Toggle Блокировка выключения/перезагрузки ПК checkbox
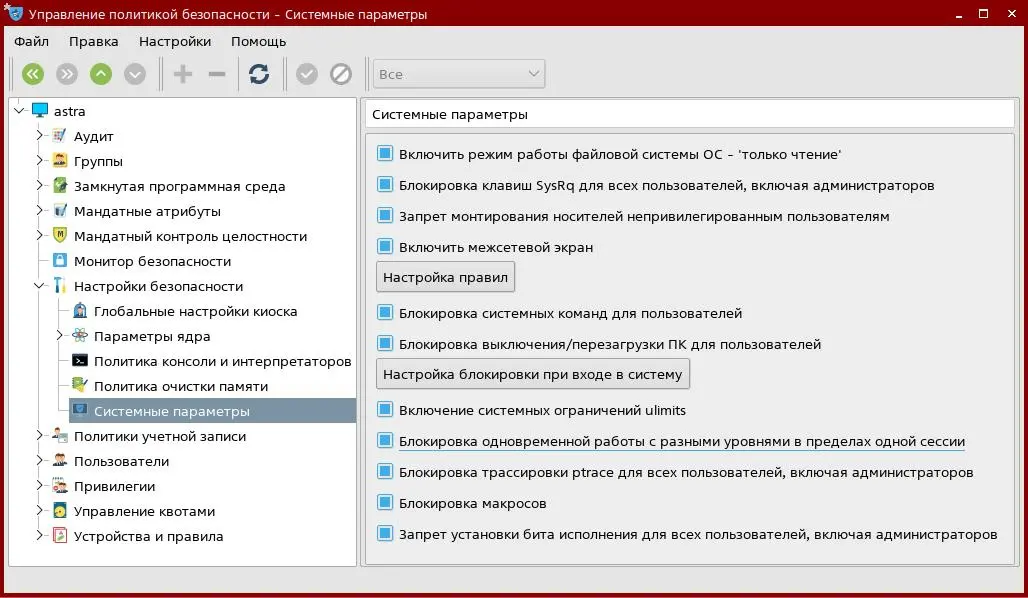 click(x=385, y=343)
